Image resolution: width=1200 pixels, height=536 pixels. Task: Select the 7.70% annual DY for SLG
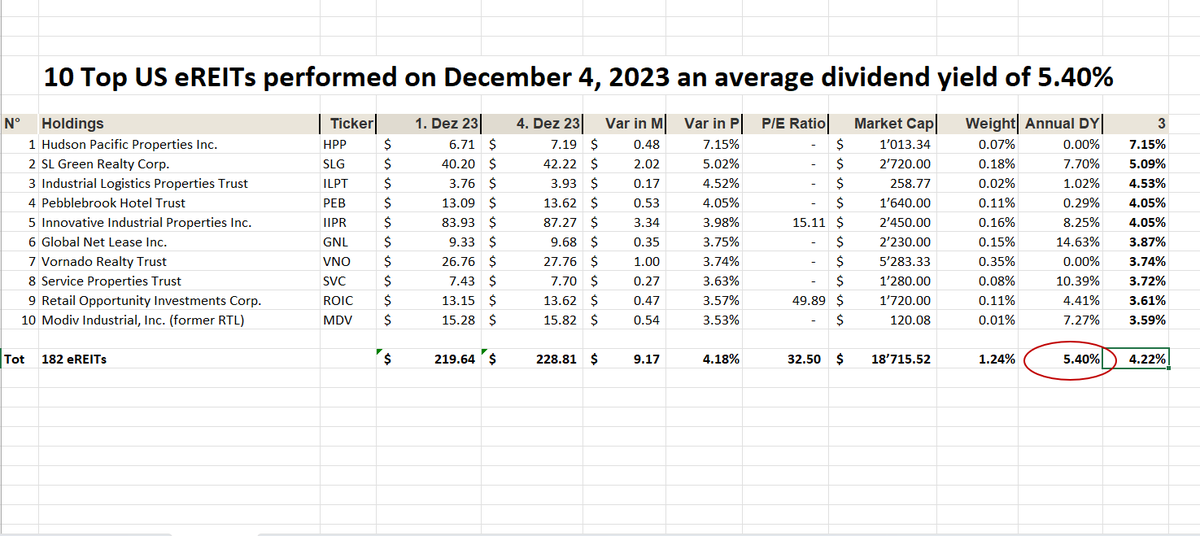1082,164
